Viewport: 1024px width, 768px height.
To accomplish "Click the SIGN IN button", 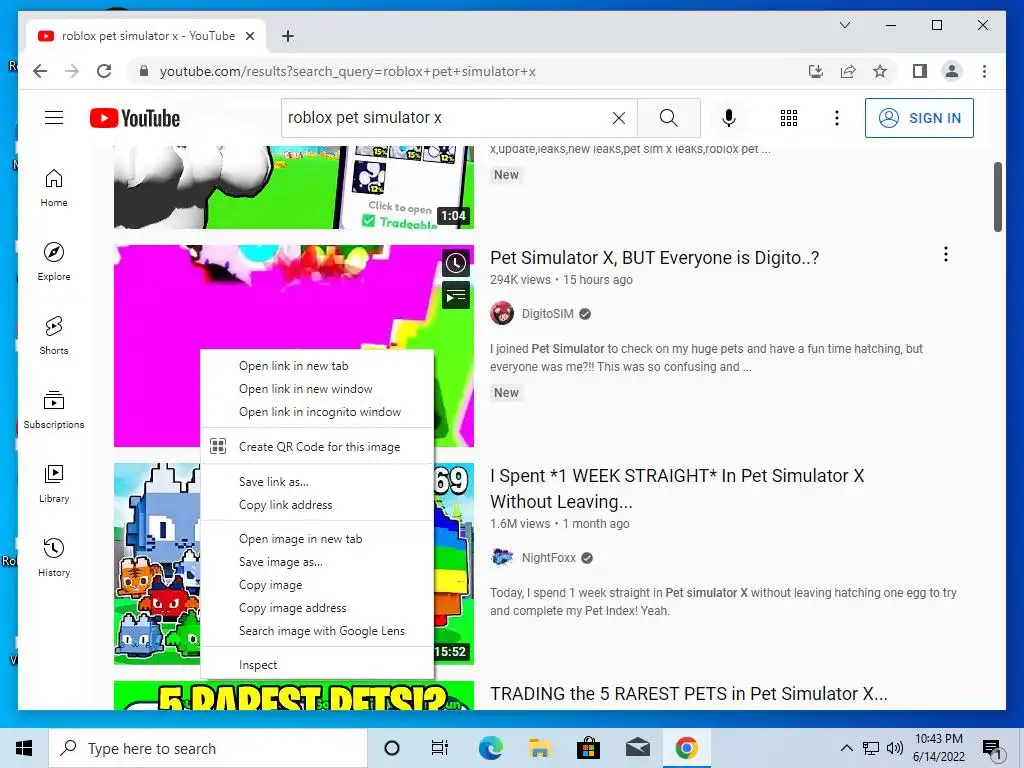I will (x=919, y=118).
